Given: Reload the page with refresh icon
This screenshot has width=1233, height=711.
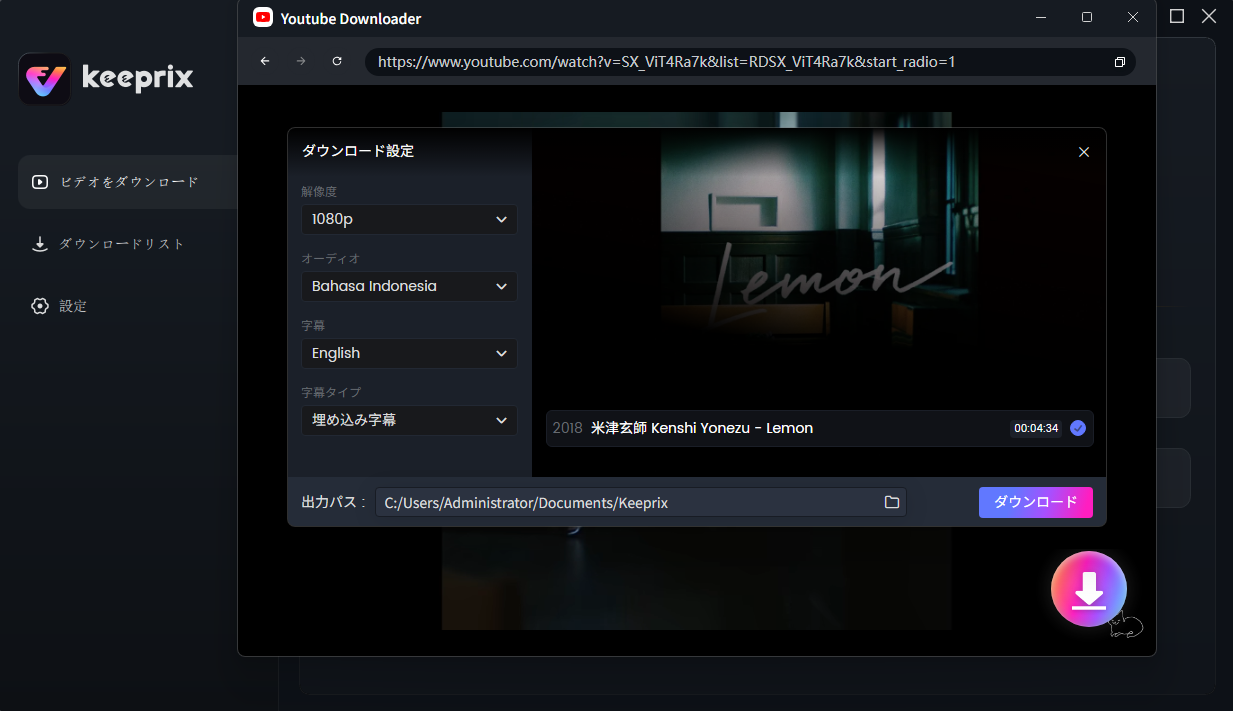Looking at the screenshot, I should (x=337, y=62).
